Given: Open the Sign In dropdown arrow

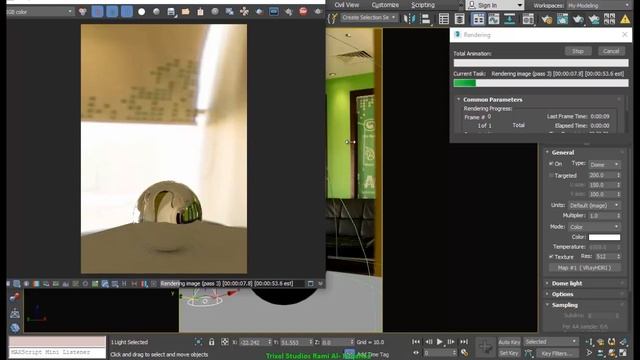Looking at the screenshot, I should click(x=520, y=5).
